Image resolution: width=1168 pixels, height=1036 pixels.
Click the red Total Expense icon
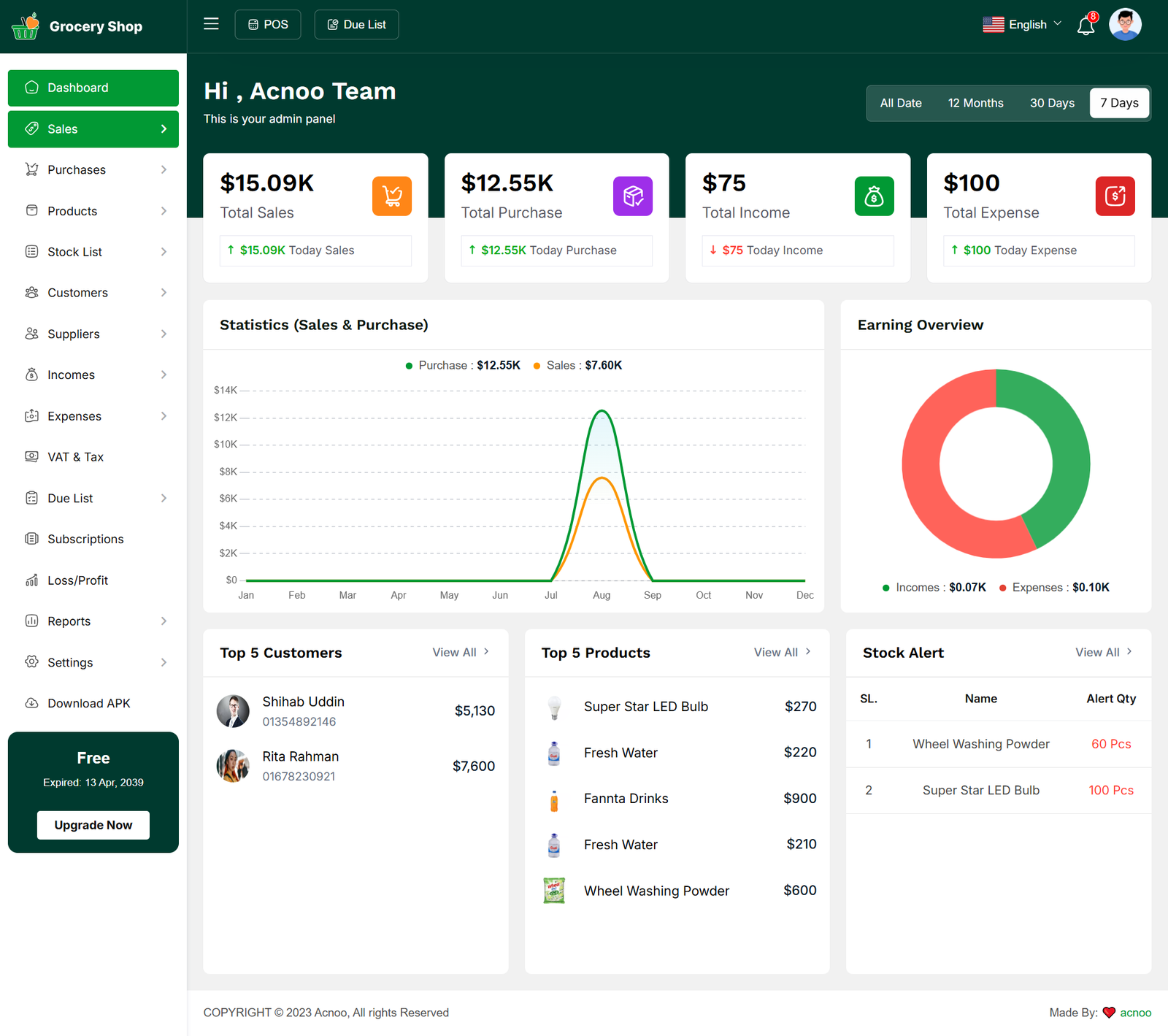(1115, 196)
